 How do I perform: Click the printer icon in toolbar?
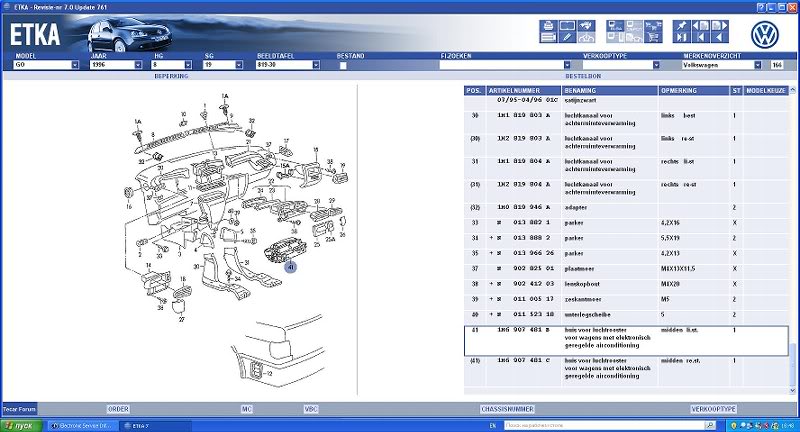549,25
